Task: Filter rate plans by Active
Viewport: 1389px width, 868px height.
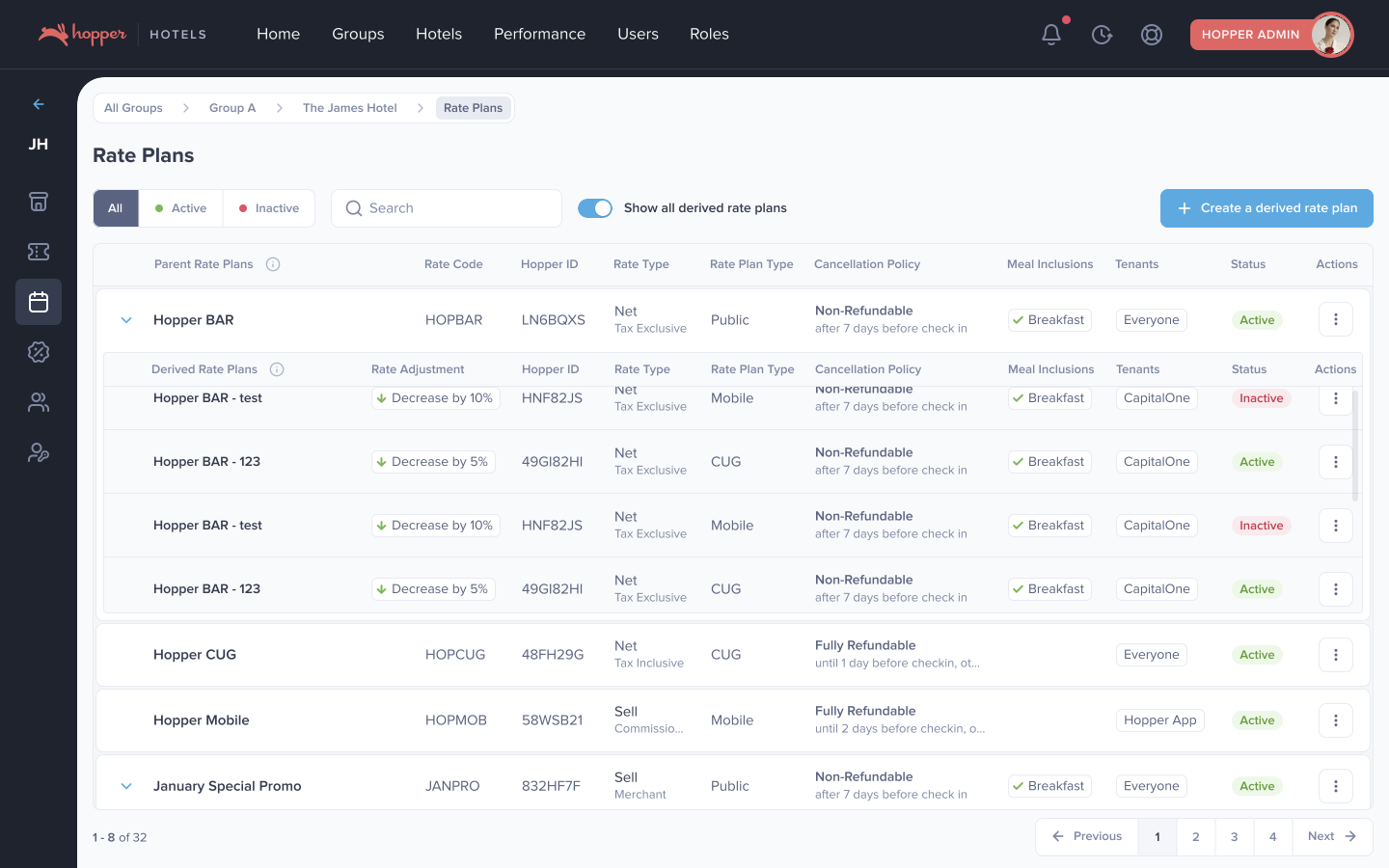Action: pyautogui.click(x=181, y=208)
